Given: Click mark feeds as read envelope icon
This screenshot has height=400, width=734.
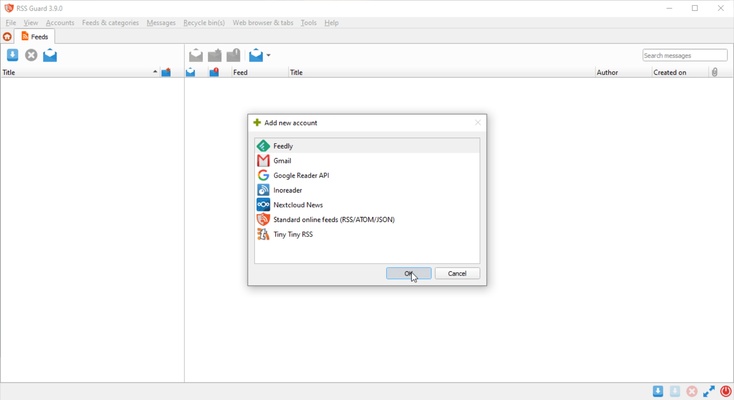Looking at the screenshot, I should 50,55.
